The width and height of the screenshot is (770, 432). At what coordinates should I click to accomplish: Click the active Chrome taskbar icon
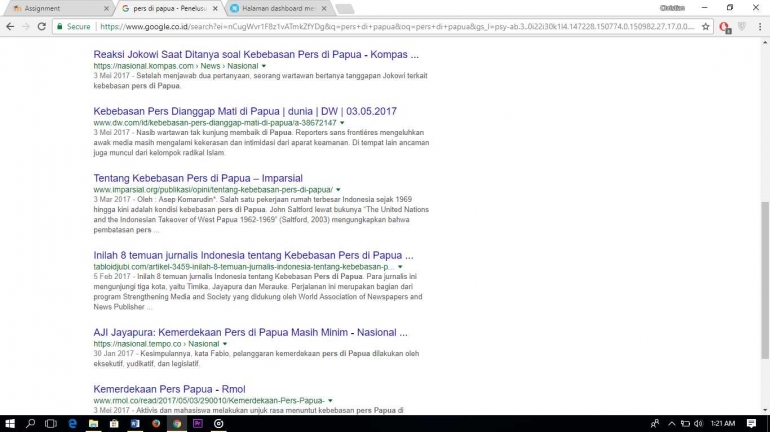[177, 423]
